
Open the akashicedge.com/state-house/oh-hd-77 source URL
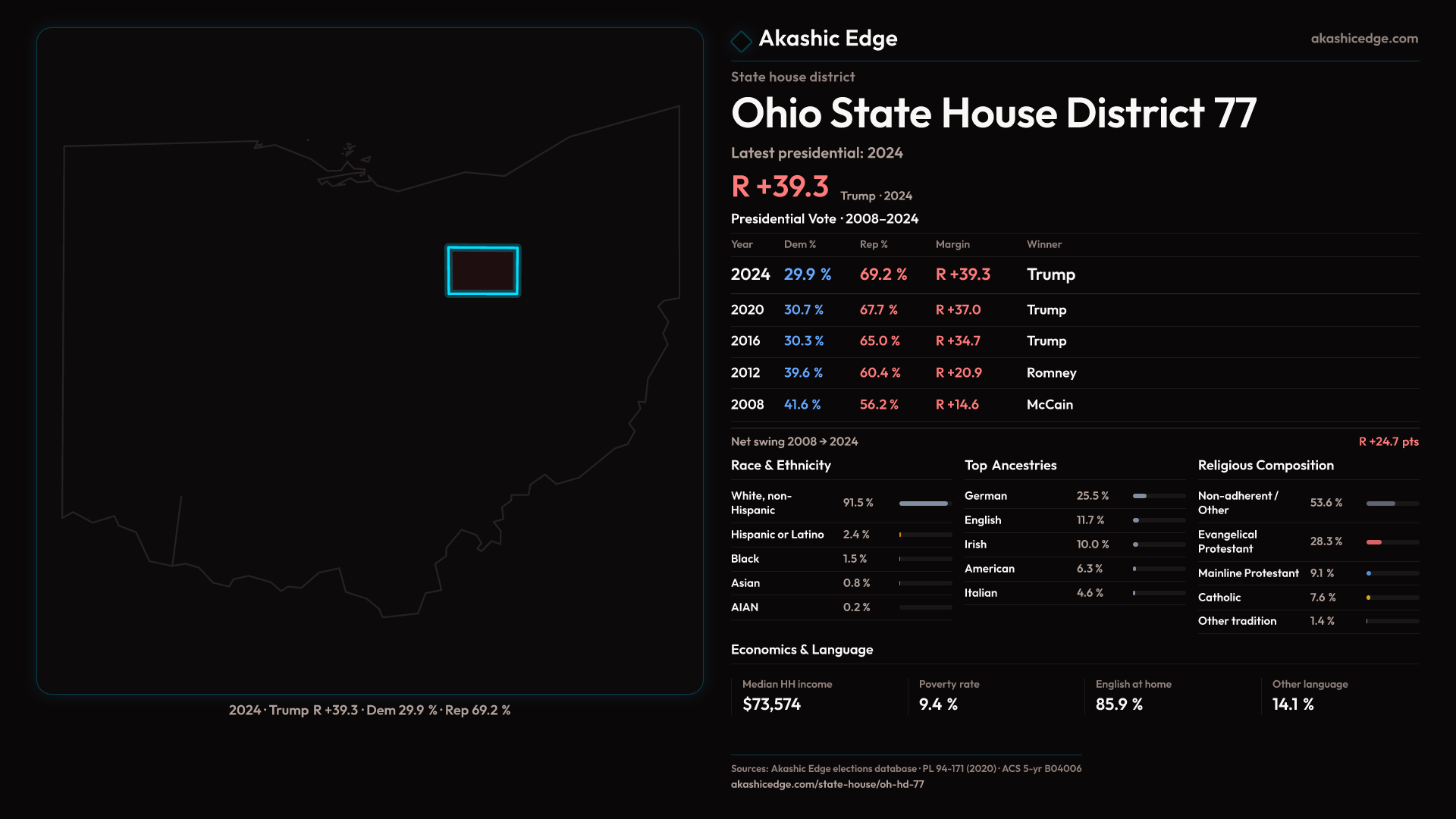(x=827, y=784)
